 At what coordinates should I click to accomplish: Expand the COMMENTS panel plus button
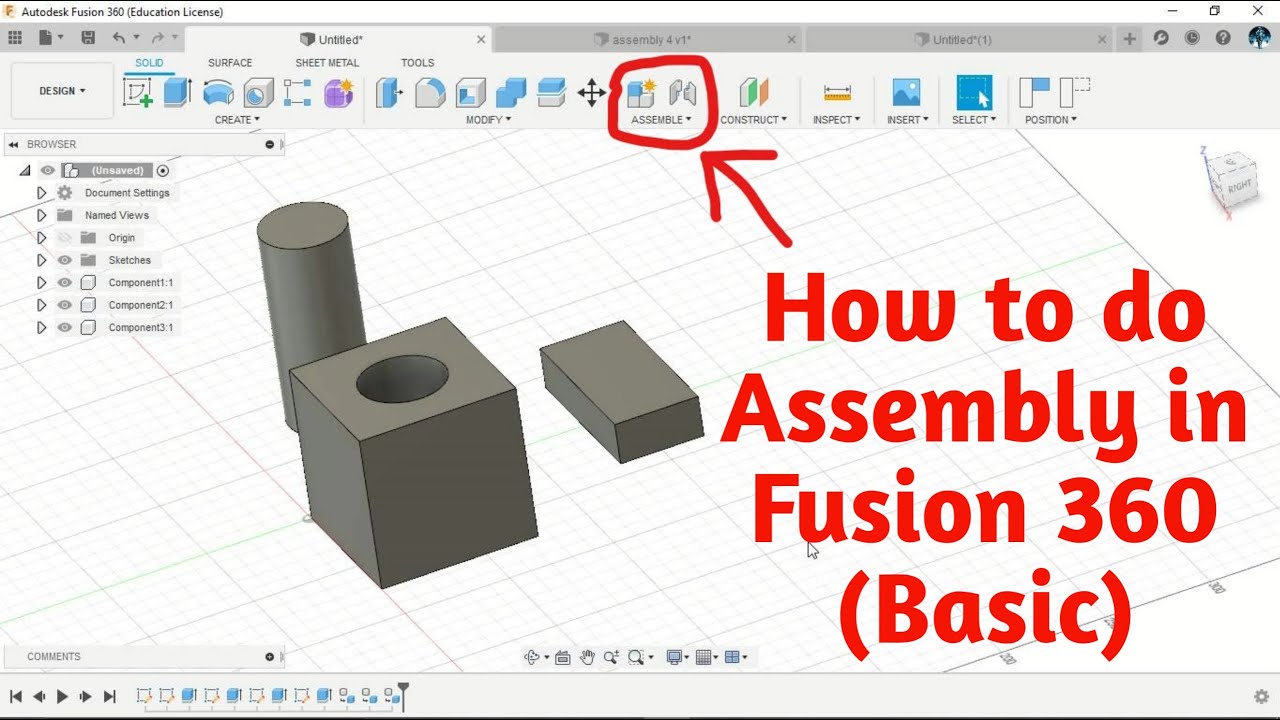point(270,657)
